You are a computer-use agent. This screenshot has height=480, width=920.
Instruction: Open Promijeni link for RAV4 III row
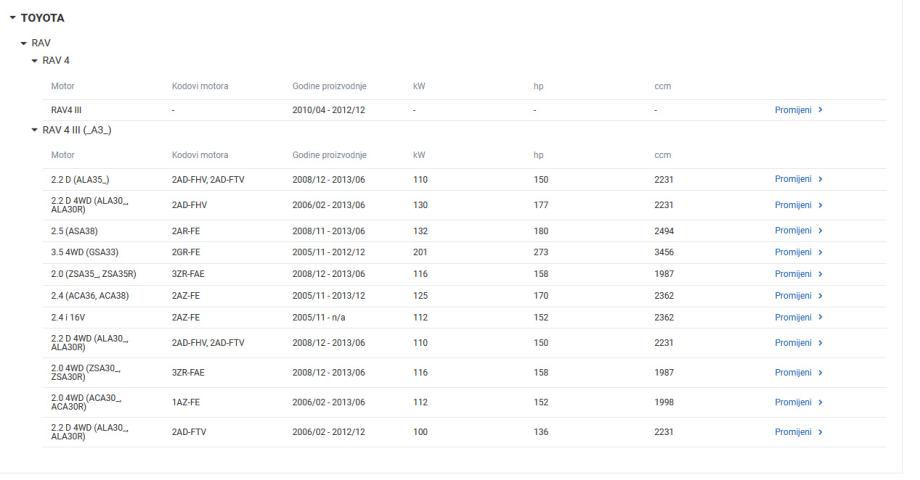pyautogui.click(x=798, y=110)
